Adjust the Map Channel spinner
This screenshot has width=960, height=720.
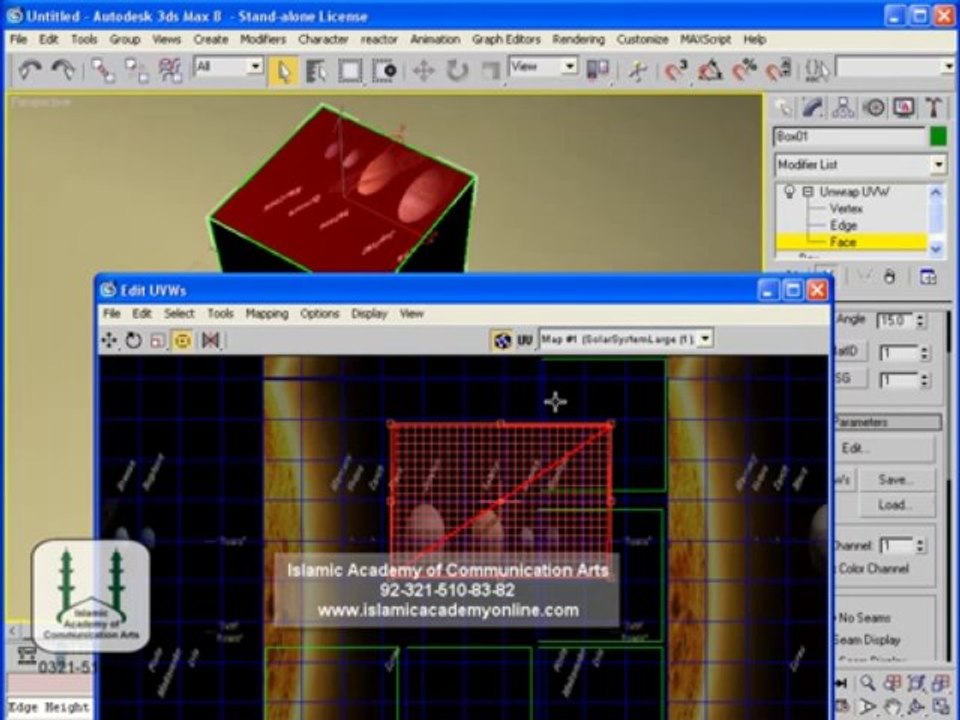(920, 545)
